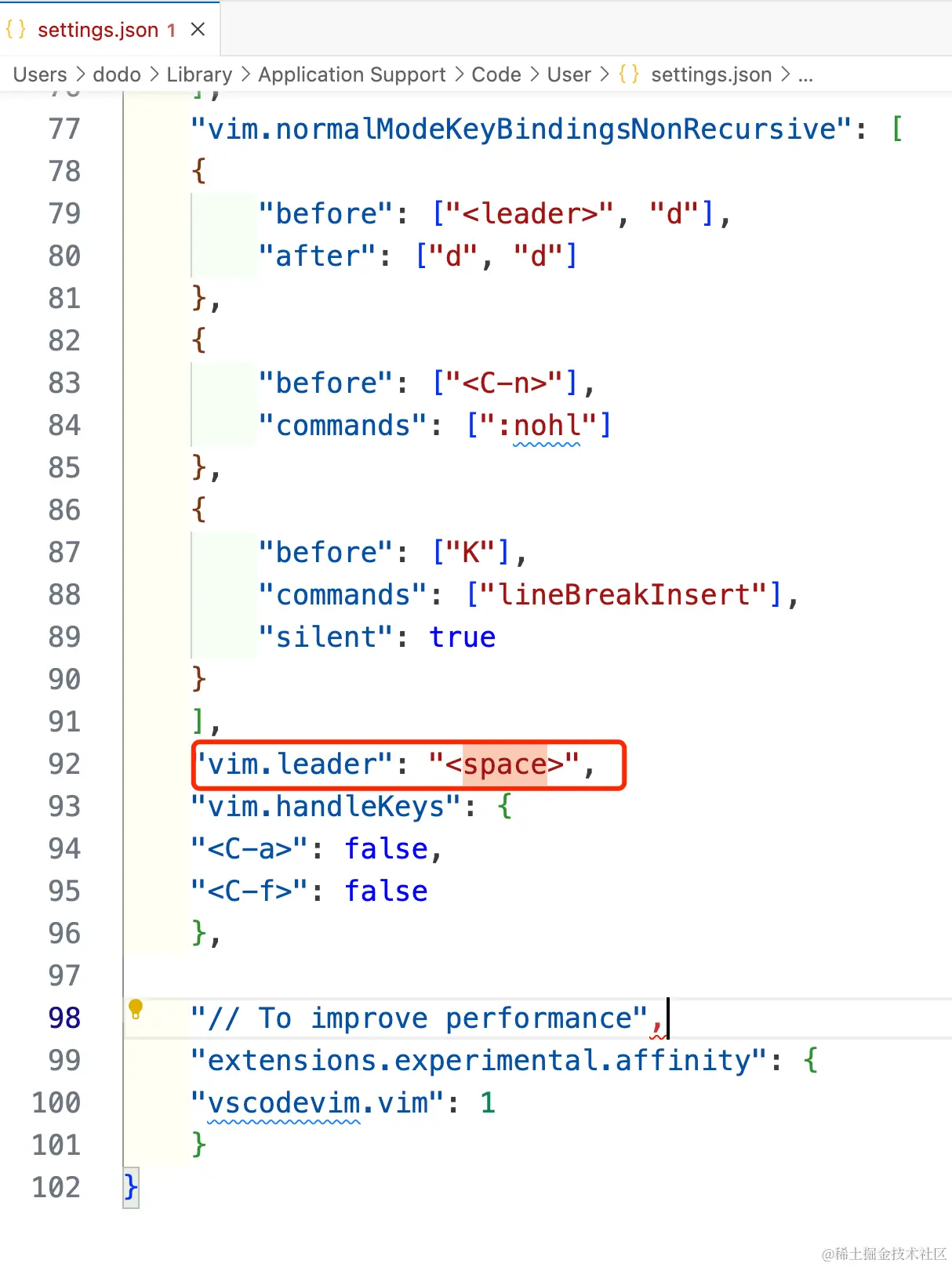Click the "// To improve performance" text
The image size is (952, 1267).
pyautogui.click(x=420, y=1018)
